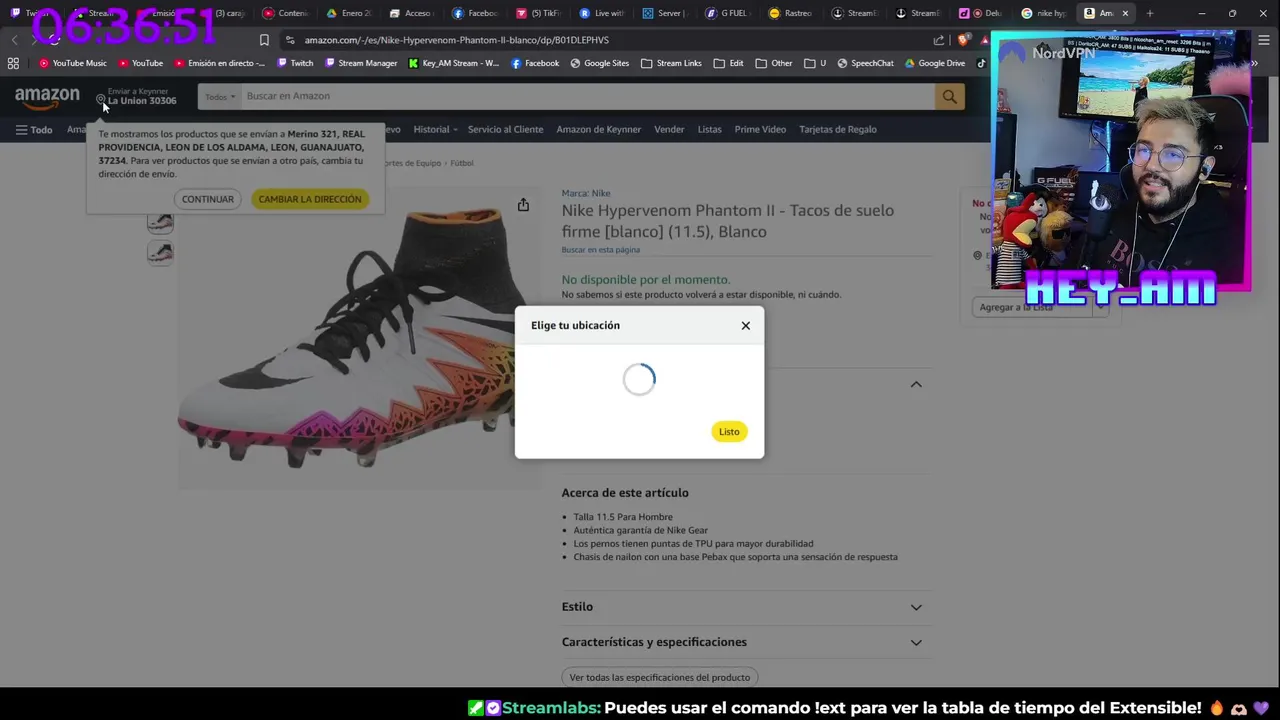1280x720 pixels.
Task: Click the search magnifier button
Action: (949, 96)
